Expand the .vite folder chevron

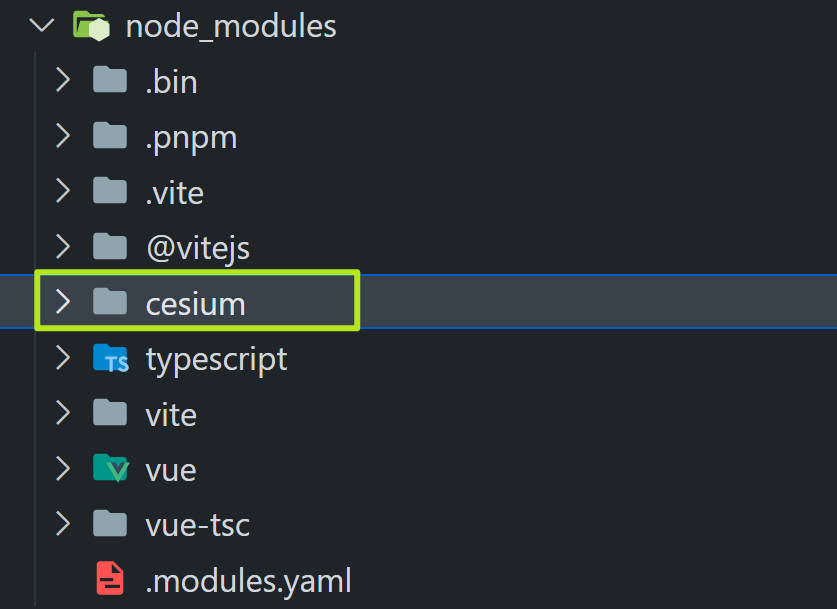coord(63,191)
